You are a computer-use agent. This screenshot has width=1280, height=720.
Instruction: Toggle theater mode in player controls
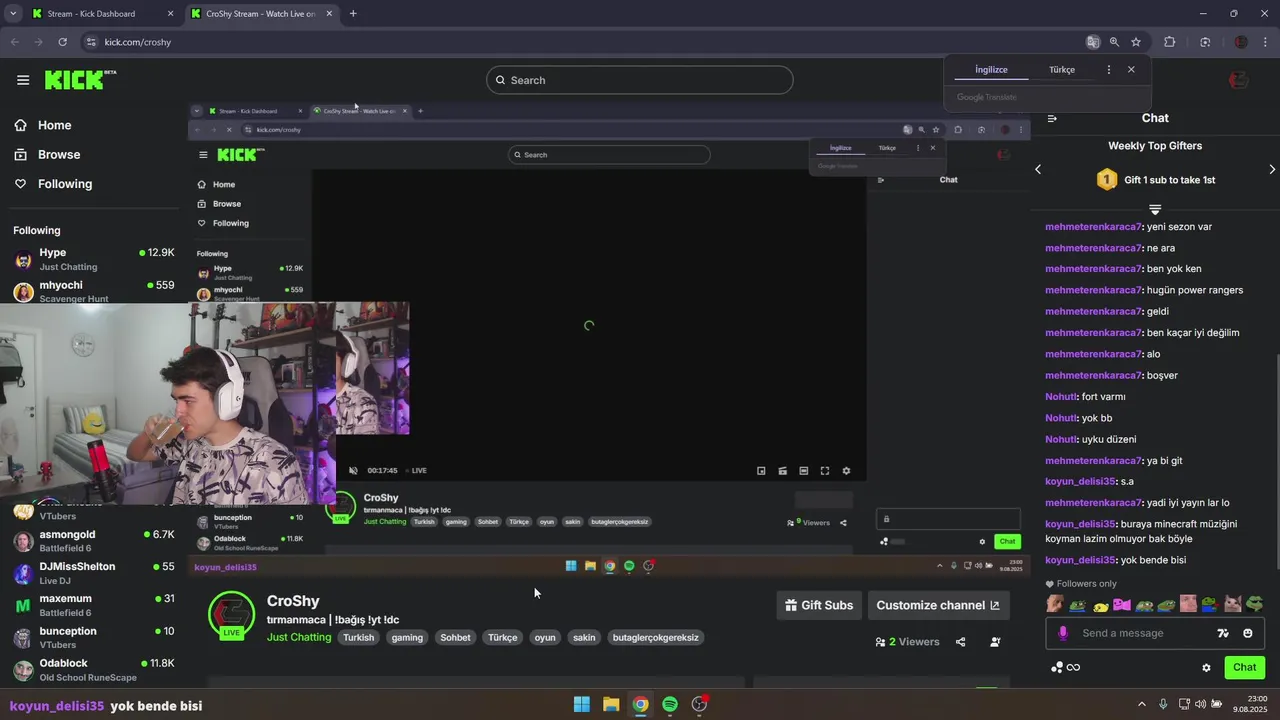tap(803, 471)
